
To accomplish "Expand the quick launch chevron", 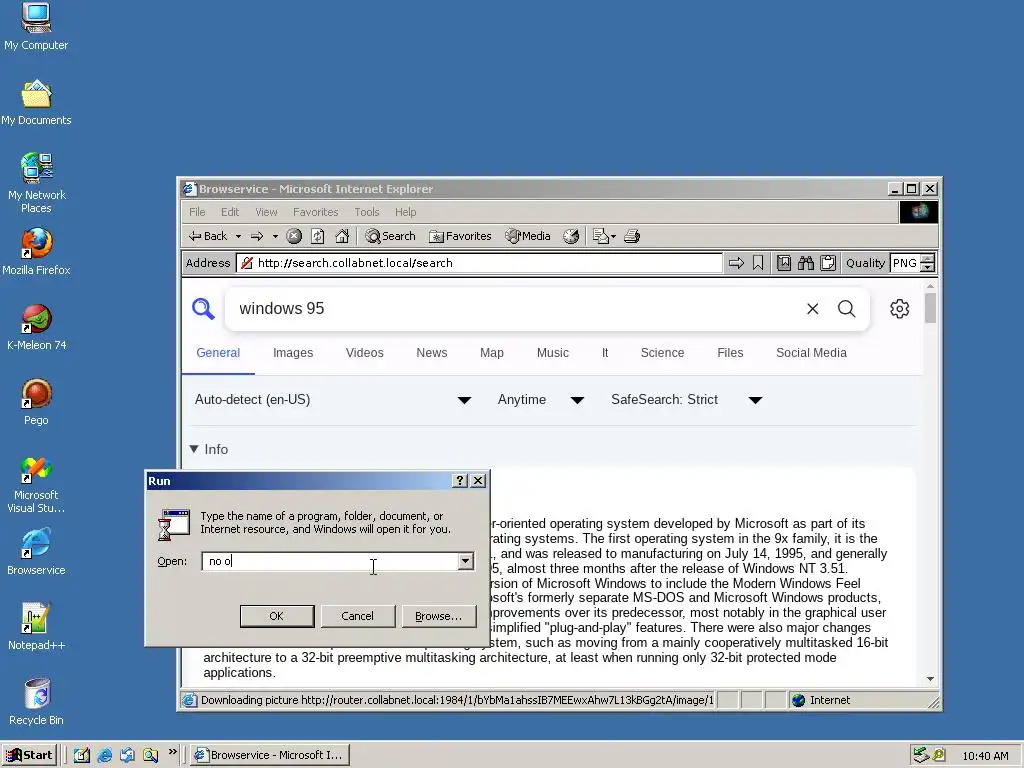I will [x=172, y=752].
